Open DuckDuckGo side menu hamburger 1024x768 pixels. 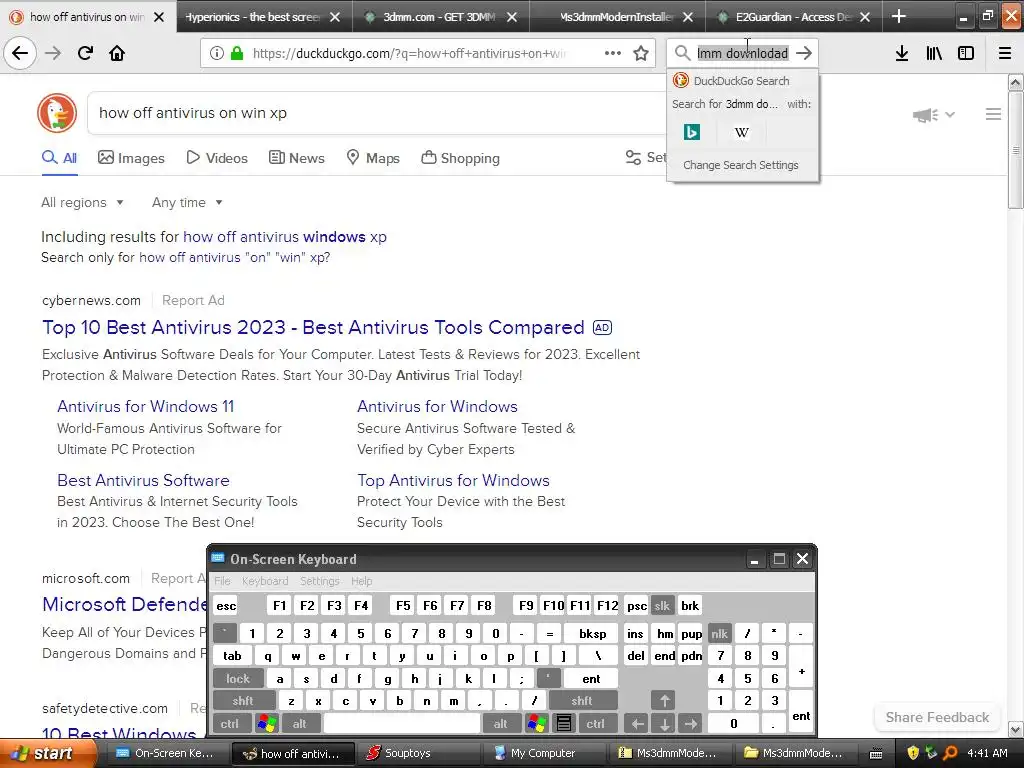[x=993, y=114]
